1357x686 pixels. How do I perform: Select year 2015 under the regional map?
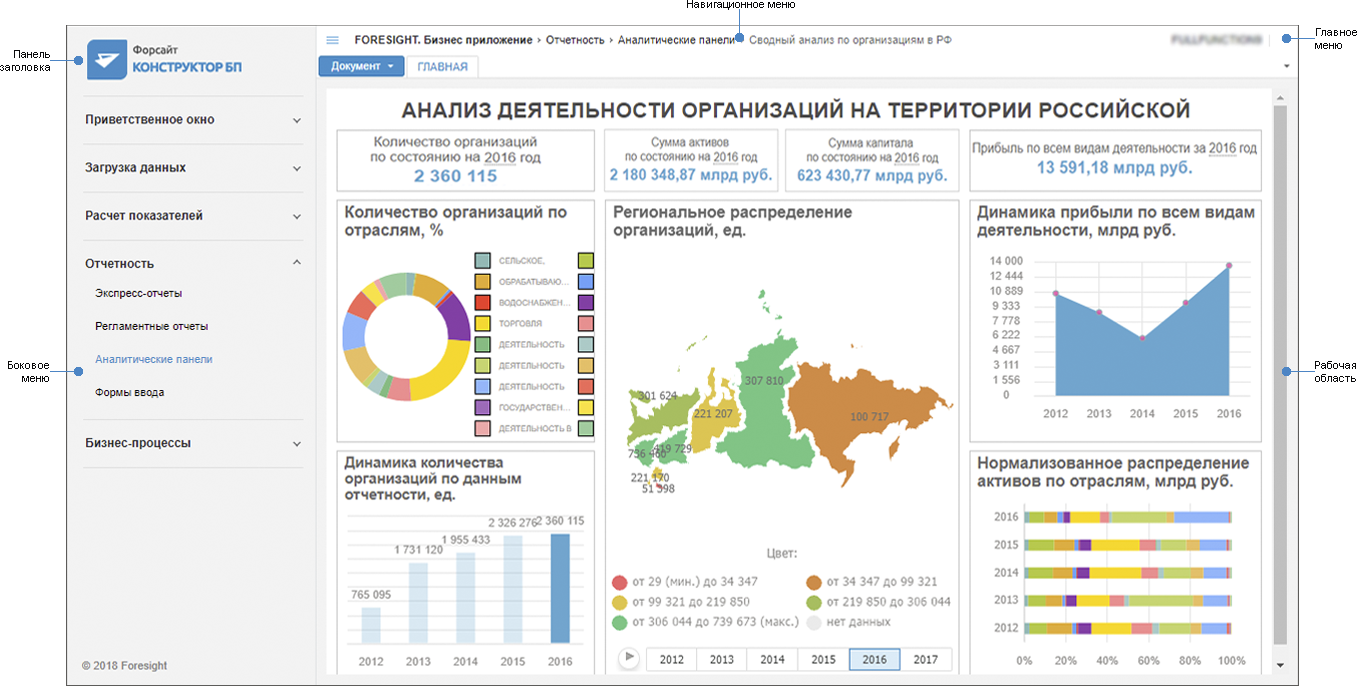pos(823,659)
